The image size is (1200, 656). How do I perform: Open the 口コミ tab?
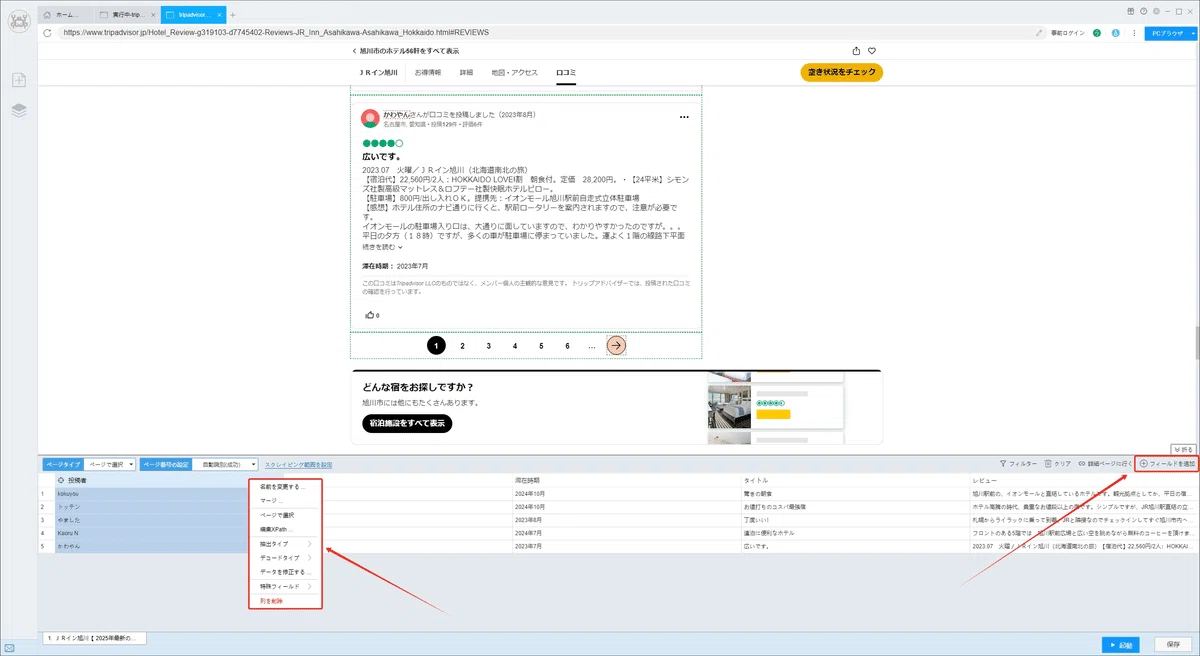(566, 72)
